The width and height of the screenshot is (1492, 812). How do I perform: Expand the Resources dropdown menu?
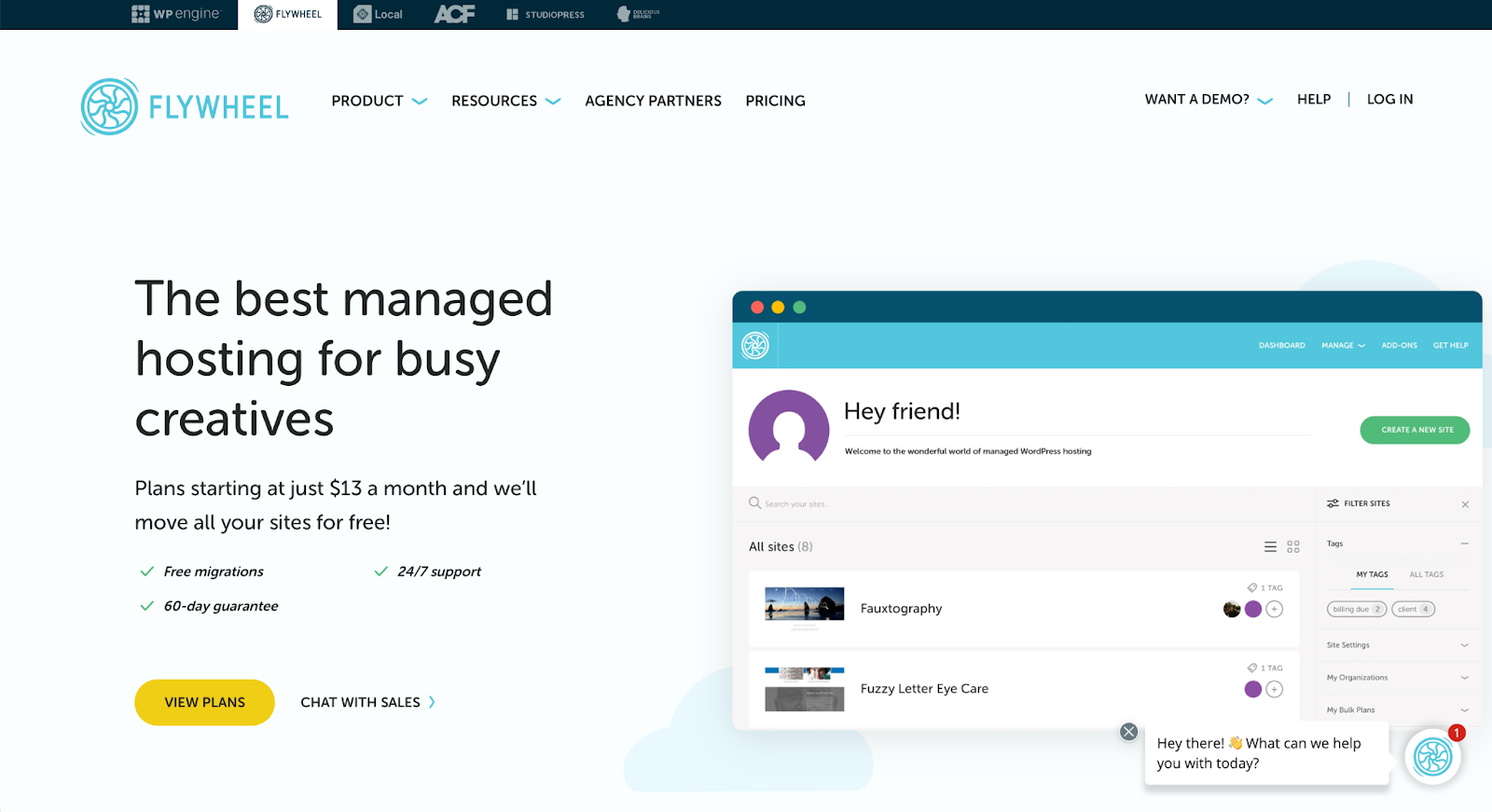coord(505,101)
